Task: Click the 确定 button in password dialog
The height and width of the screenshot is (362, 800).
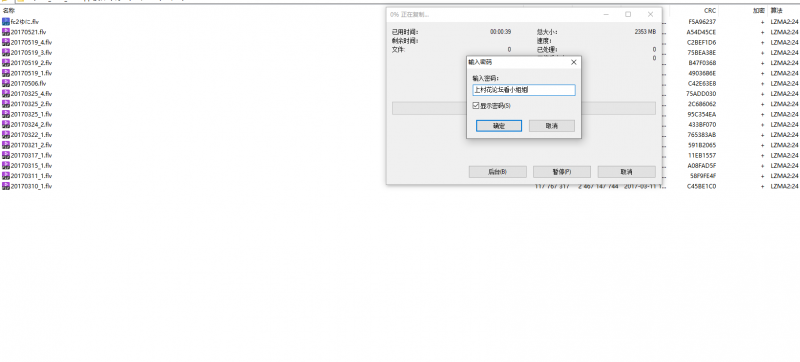Action: pyautogui.click(x=498, y=126)
